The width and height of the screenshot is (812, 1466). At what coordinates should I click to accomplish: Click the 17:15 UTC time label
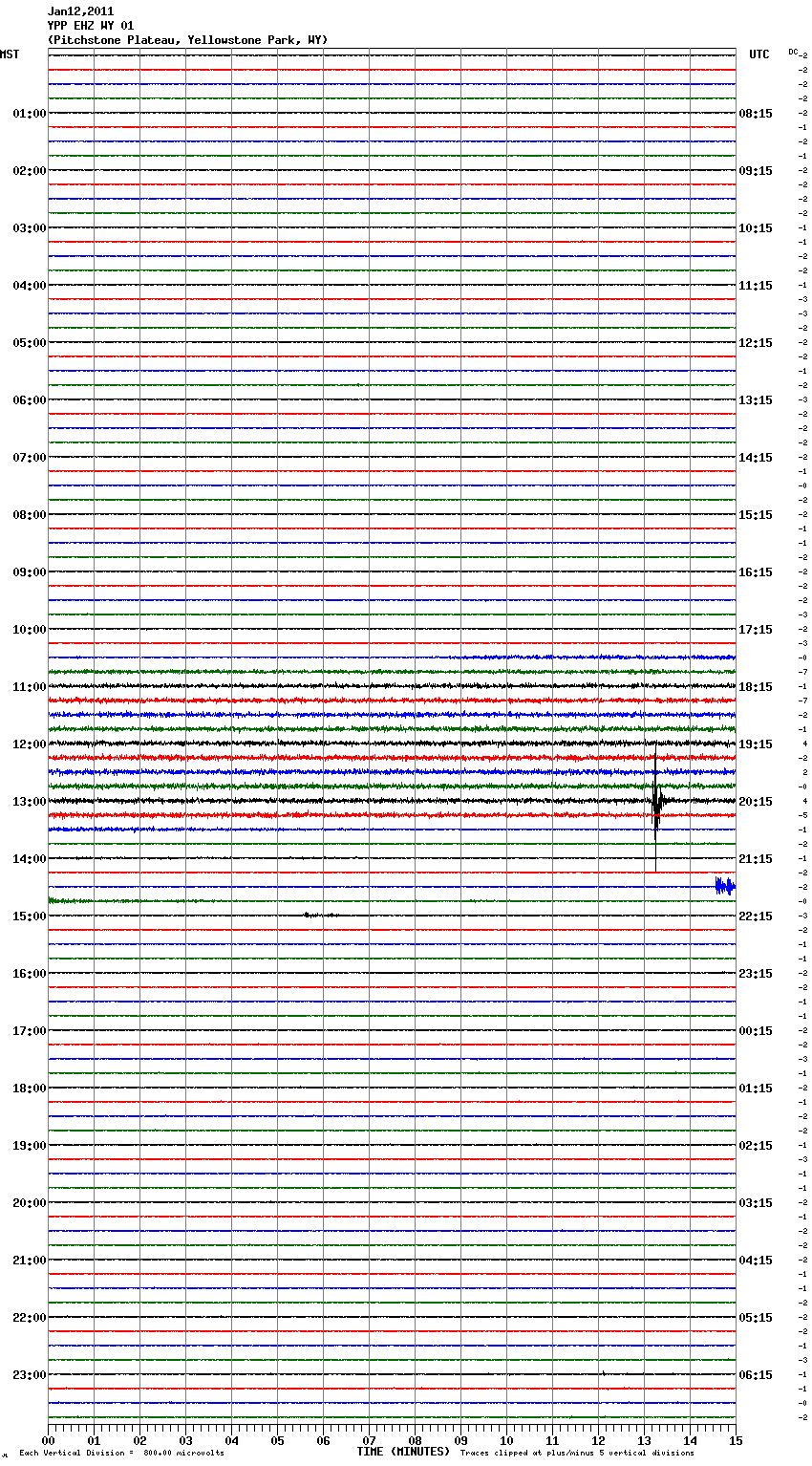tap(756, 630)
